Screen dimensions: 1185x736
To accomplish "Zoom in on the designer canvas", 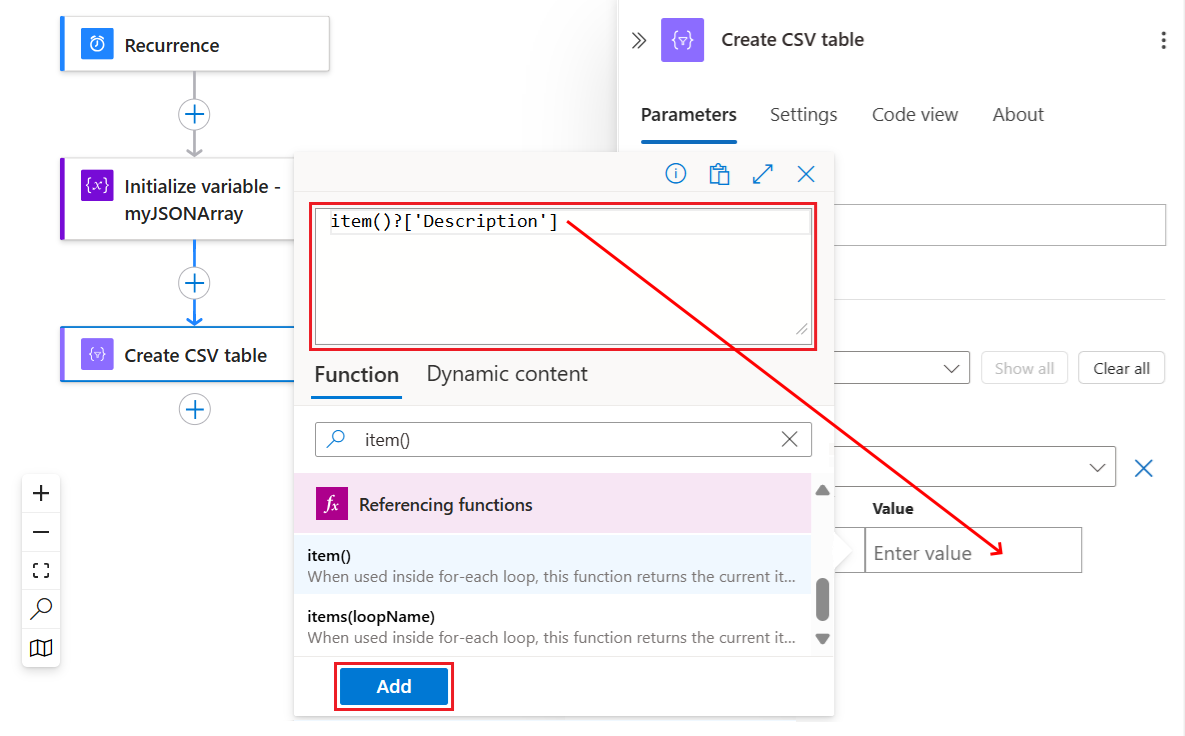I will point(41,493).
